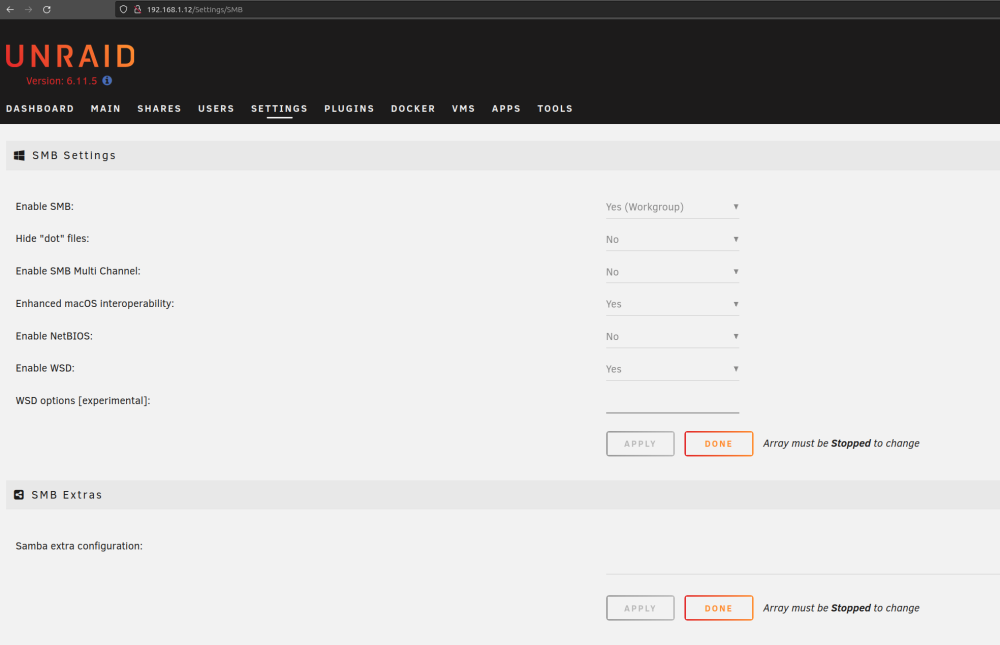Click the "Enable SMB Multi Channel:" label
The height and width of the screenshot is (645, 1000).
(78, 271)
